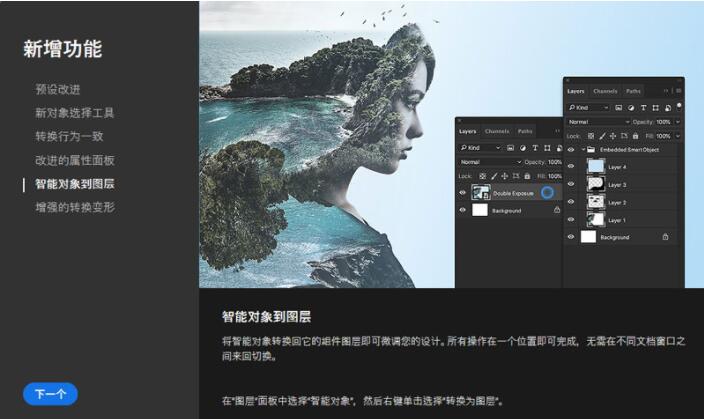This screenshot has height=419, width=704.
Task: Toggle visibility of Background in Double Exposure panel
Action: click(x=462, y=210)
